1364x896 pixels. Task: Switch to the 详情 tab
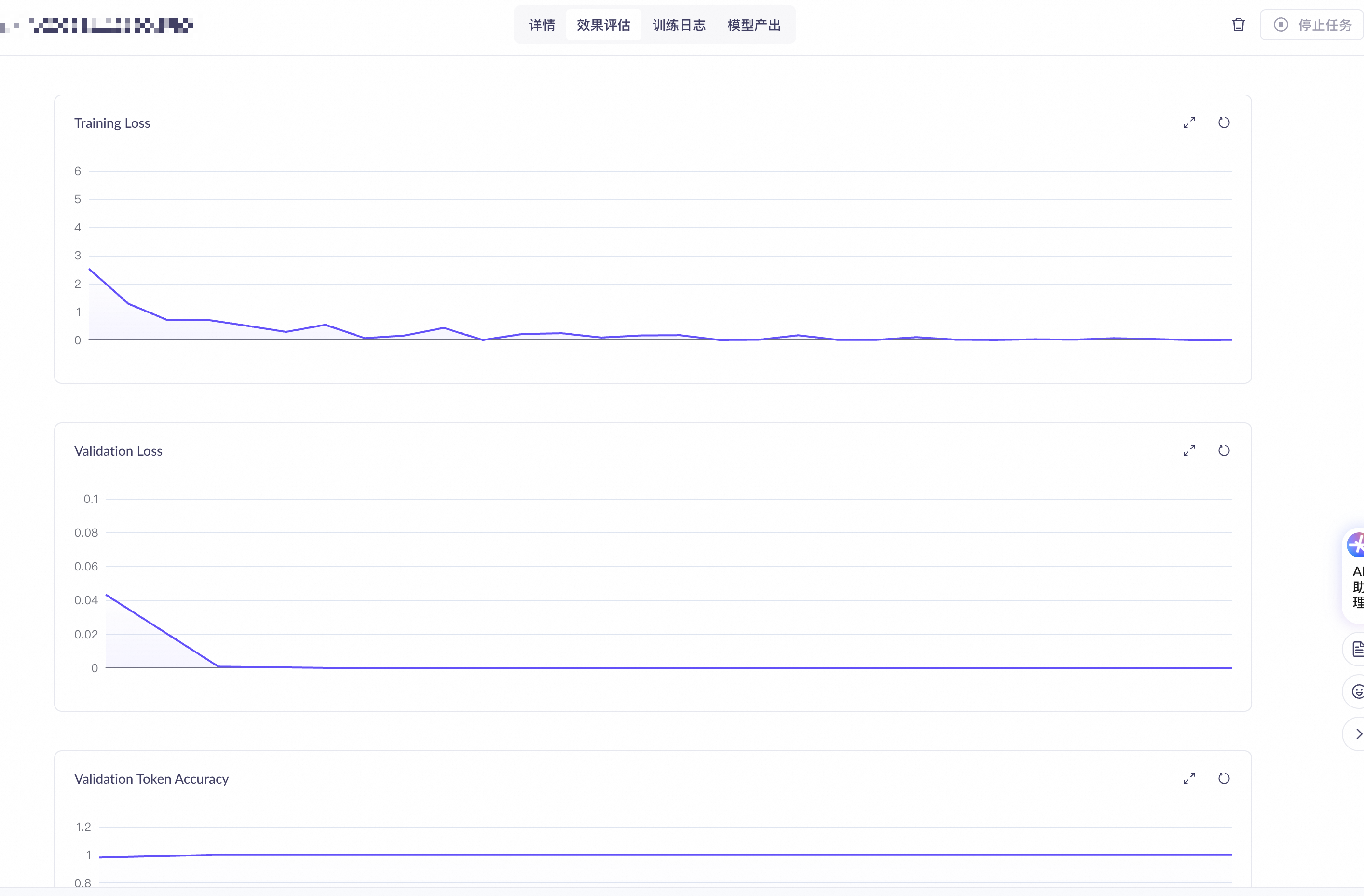tap(542, 25)
